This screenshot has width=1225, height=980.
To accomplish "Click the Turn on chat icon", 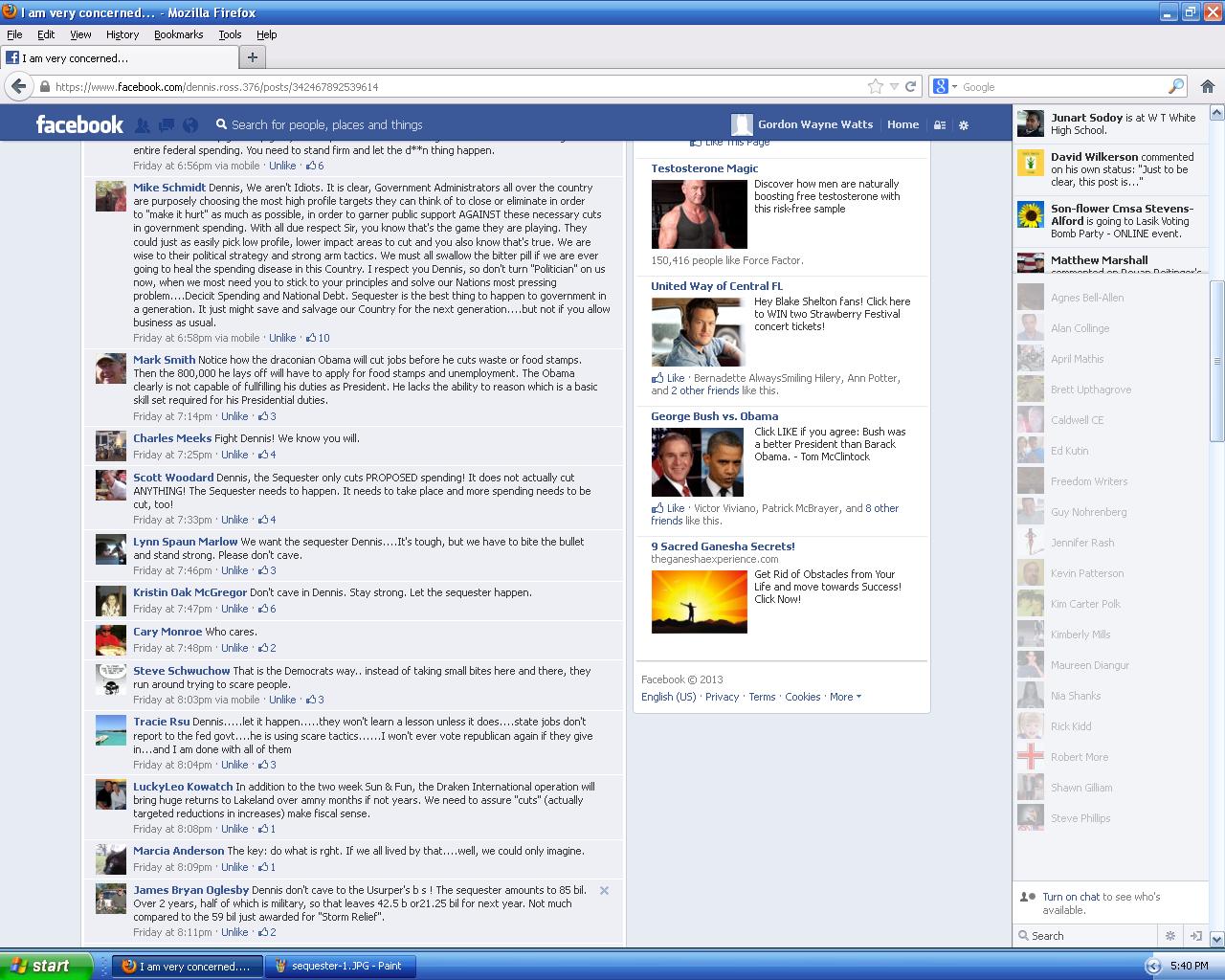I will click(x=1028, y=897).
